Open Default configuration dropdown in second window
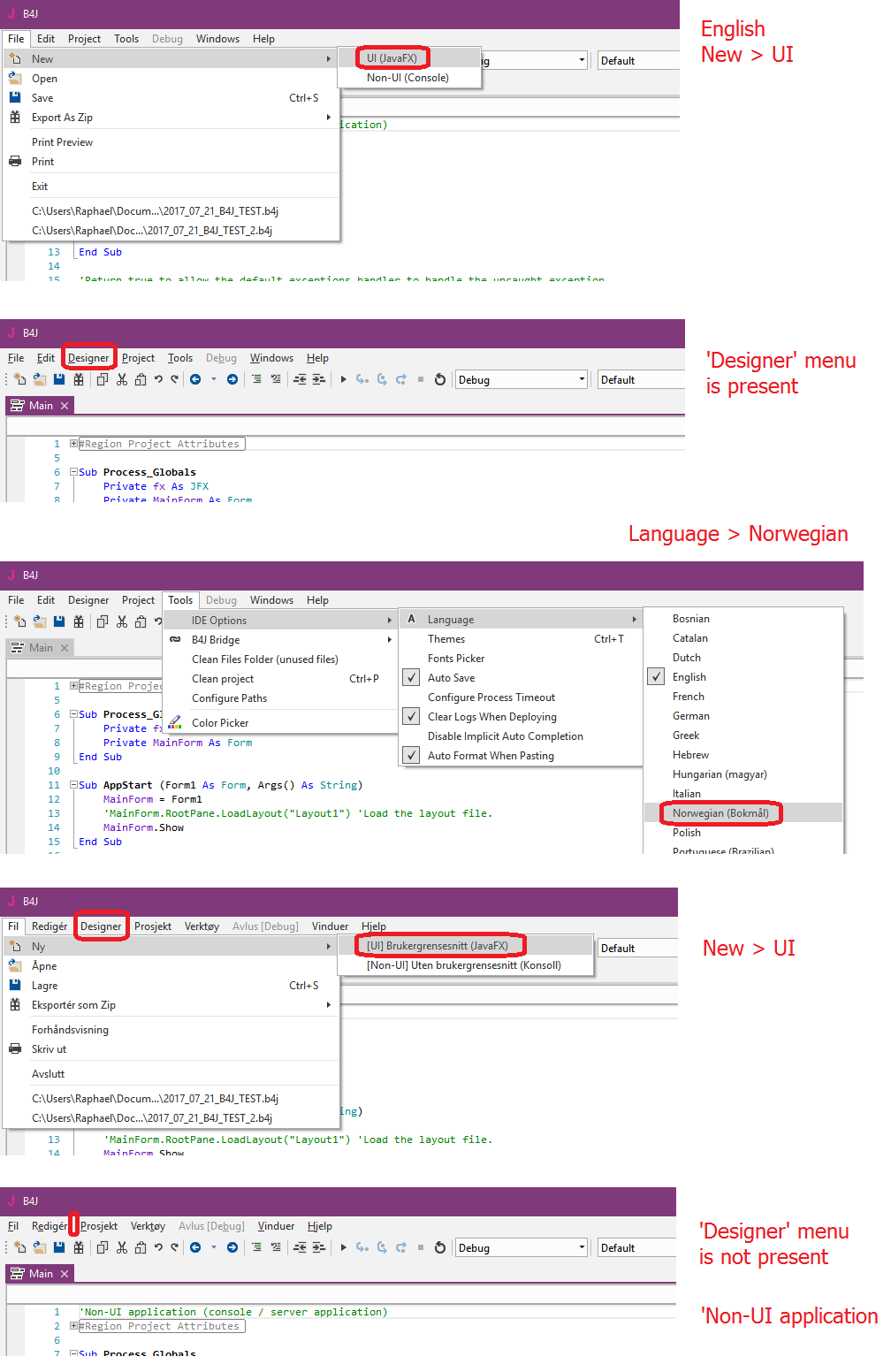Screen dimensions: 891x1372 click(641, 379)
